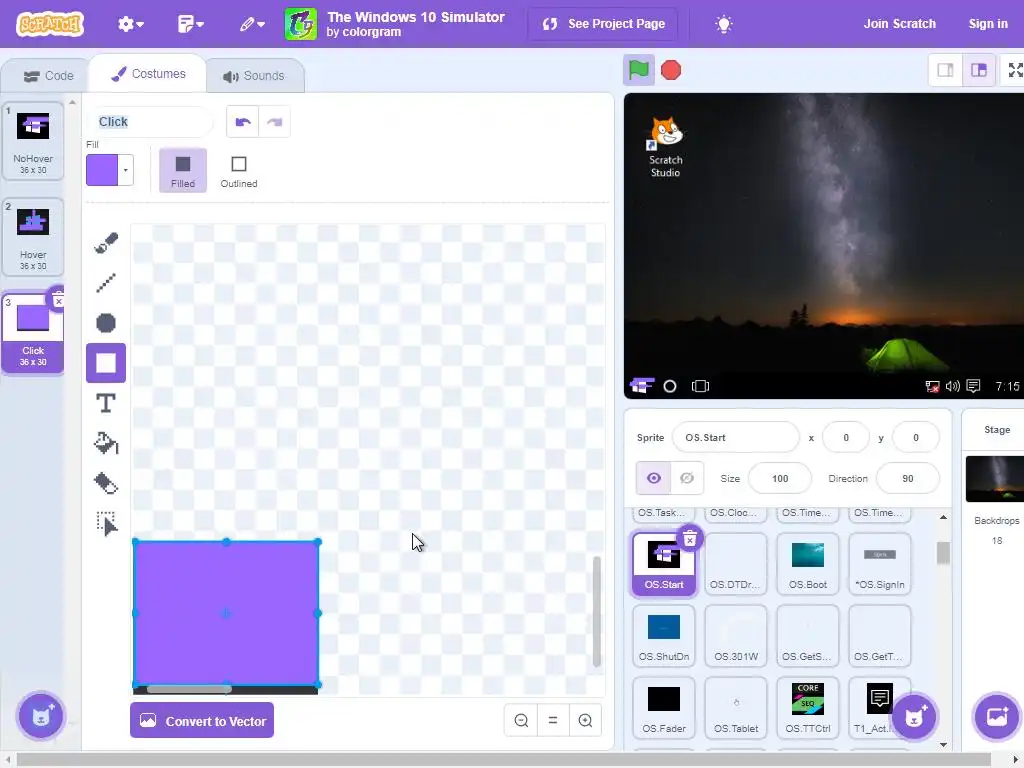Viewport: 1024px width, 768px height.
Task: Choose Filled rectangle mode
Action: click(183, 170)
